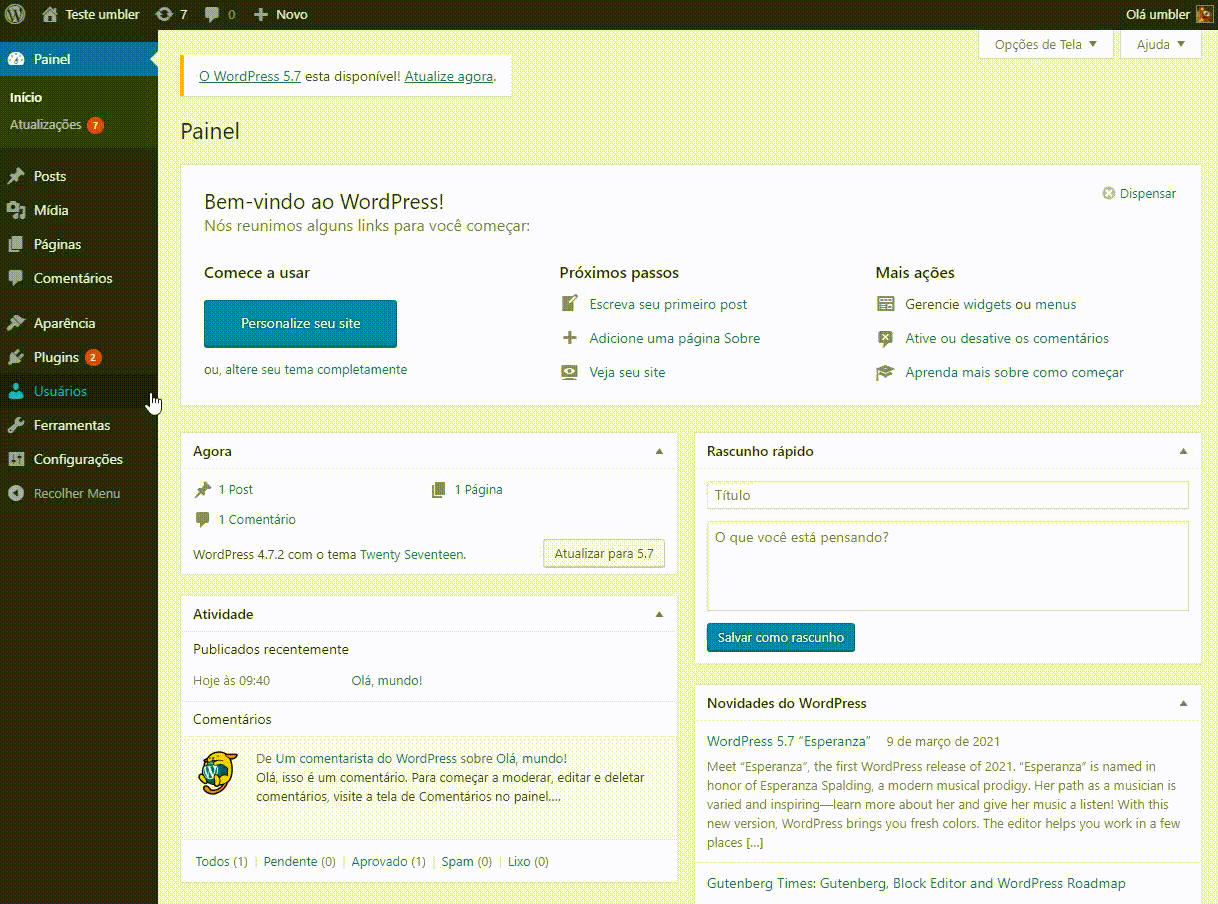1218x904 pixels.
Task: Open the user avatar in top right
Action: pos(1205,14)
